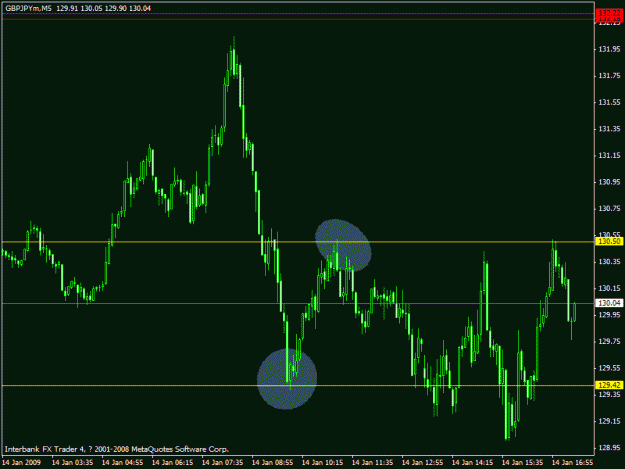Select the yellow 129.42 horizontal line
The width and height of the screenshot is (625, 469).
[298, 385]
